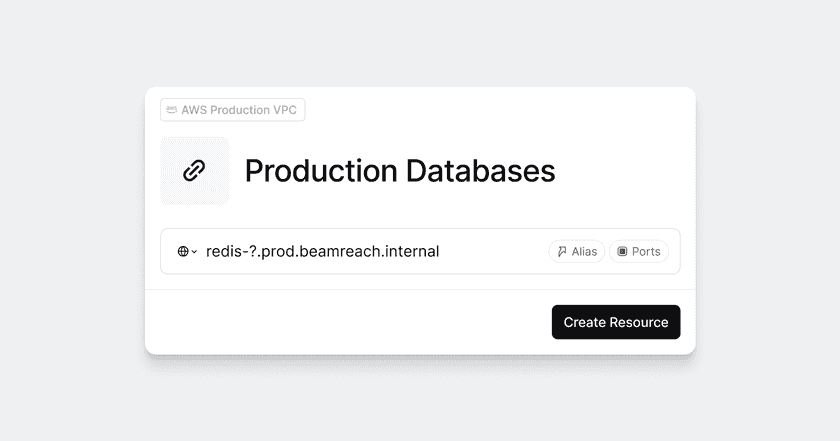Select the Production Databases title text
This screenshot has width=840, height=441.
399,171
